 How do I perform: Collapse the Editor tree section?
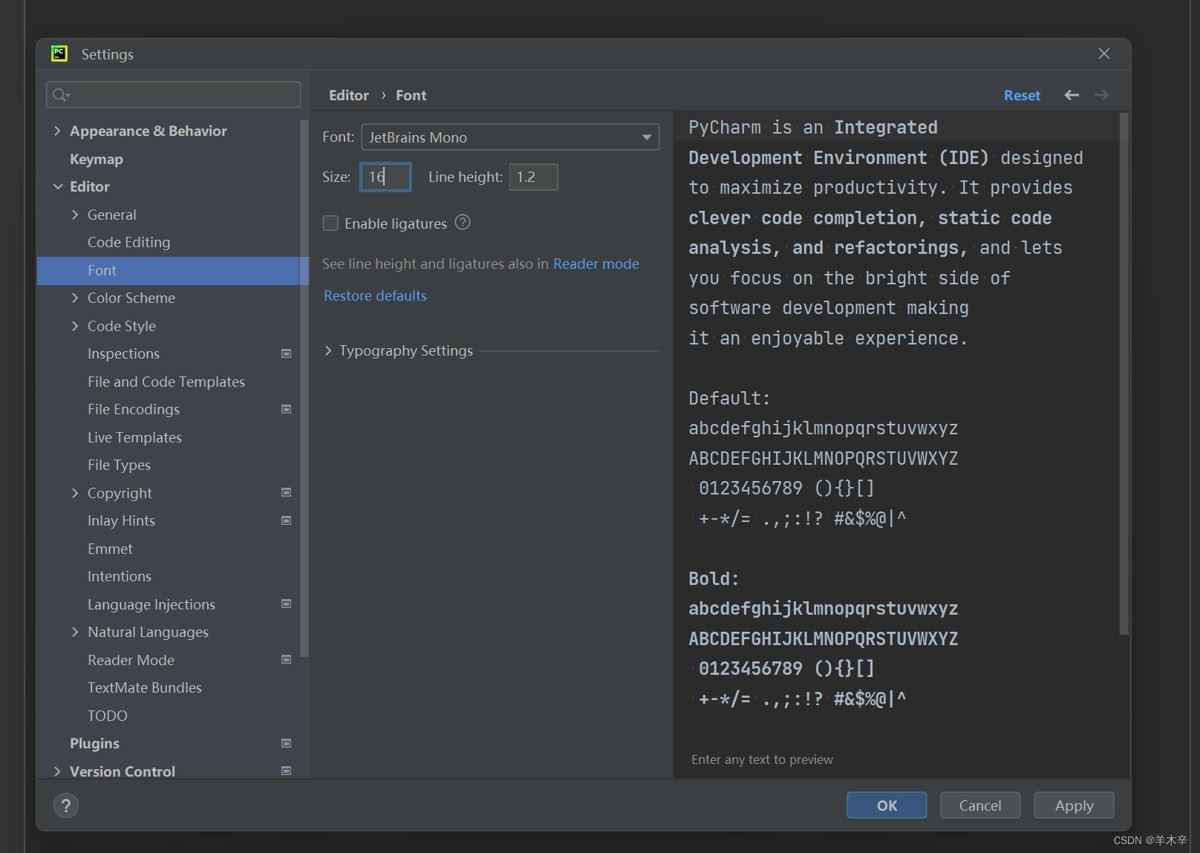[57, 187]
